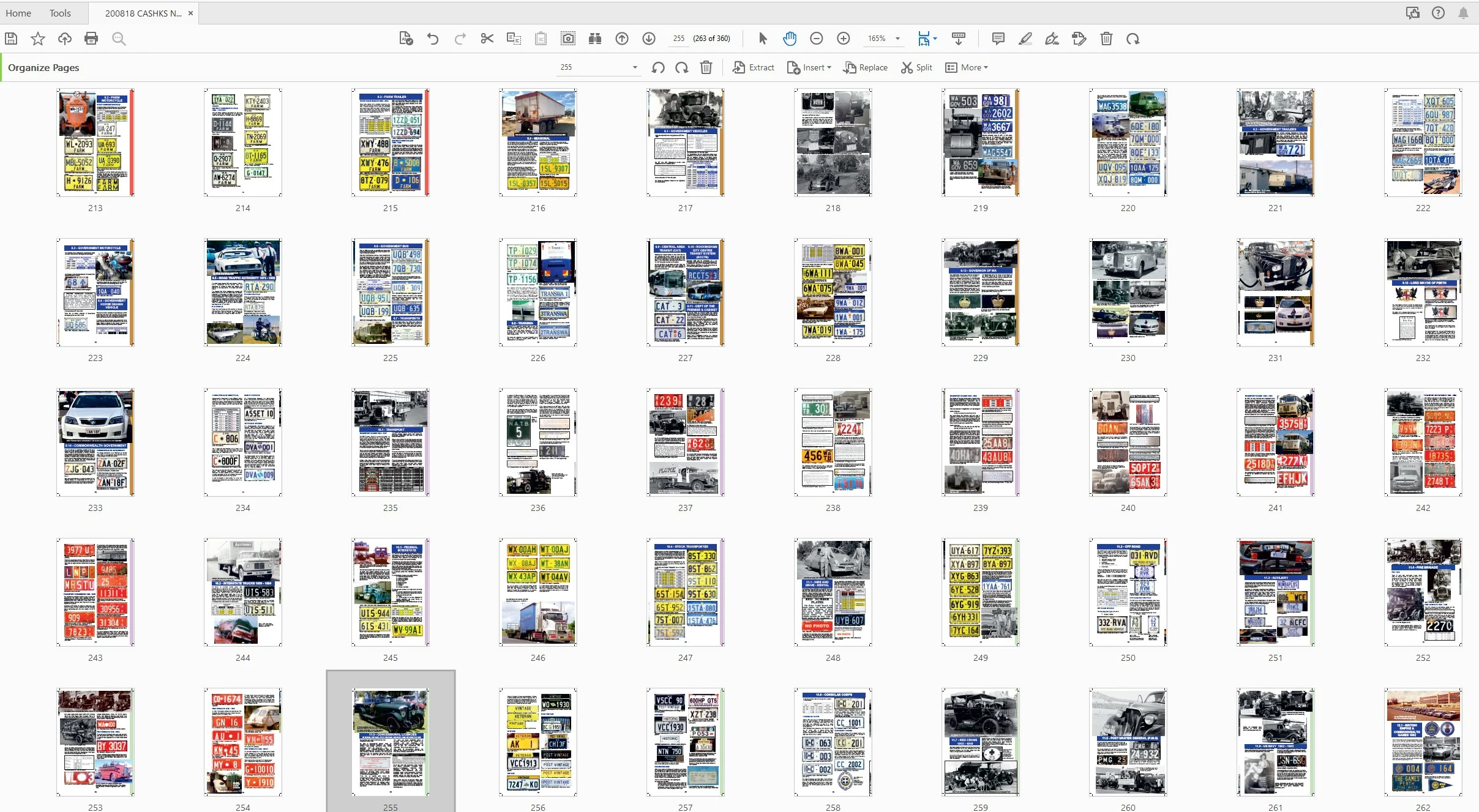Click the Print icon
This screenshot has height=812, width=1479.
point(91,39)
